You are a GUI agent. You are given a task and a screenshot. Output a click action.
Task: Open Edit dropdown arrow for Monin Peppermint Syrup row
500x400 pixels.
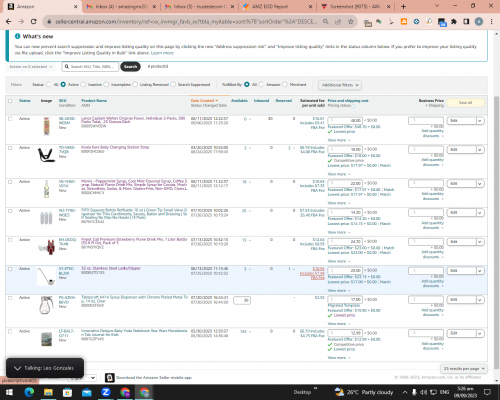point(480,184)
